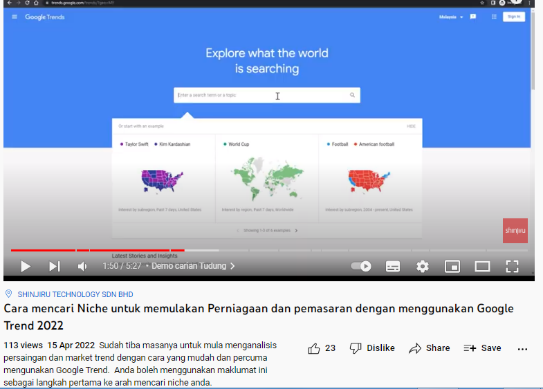Open video settings gear

(422, 266)
